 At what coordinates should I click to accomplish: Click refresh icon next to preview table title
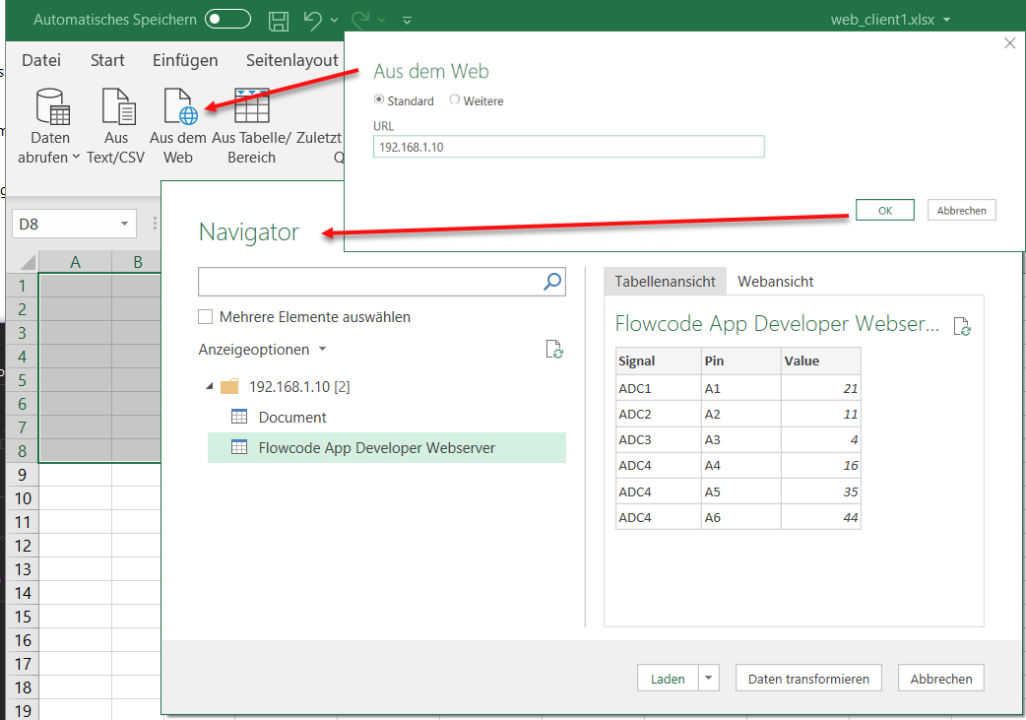tap(962, 326)
